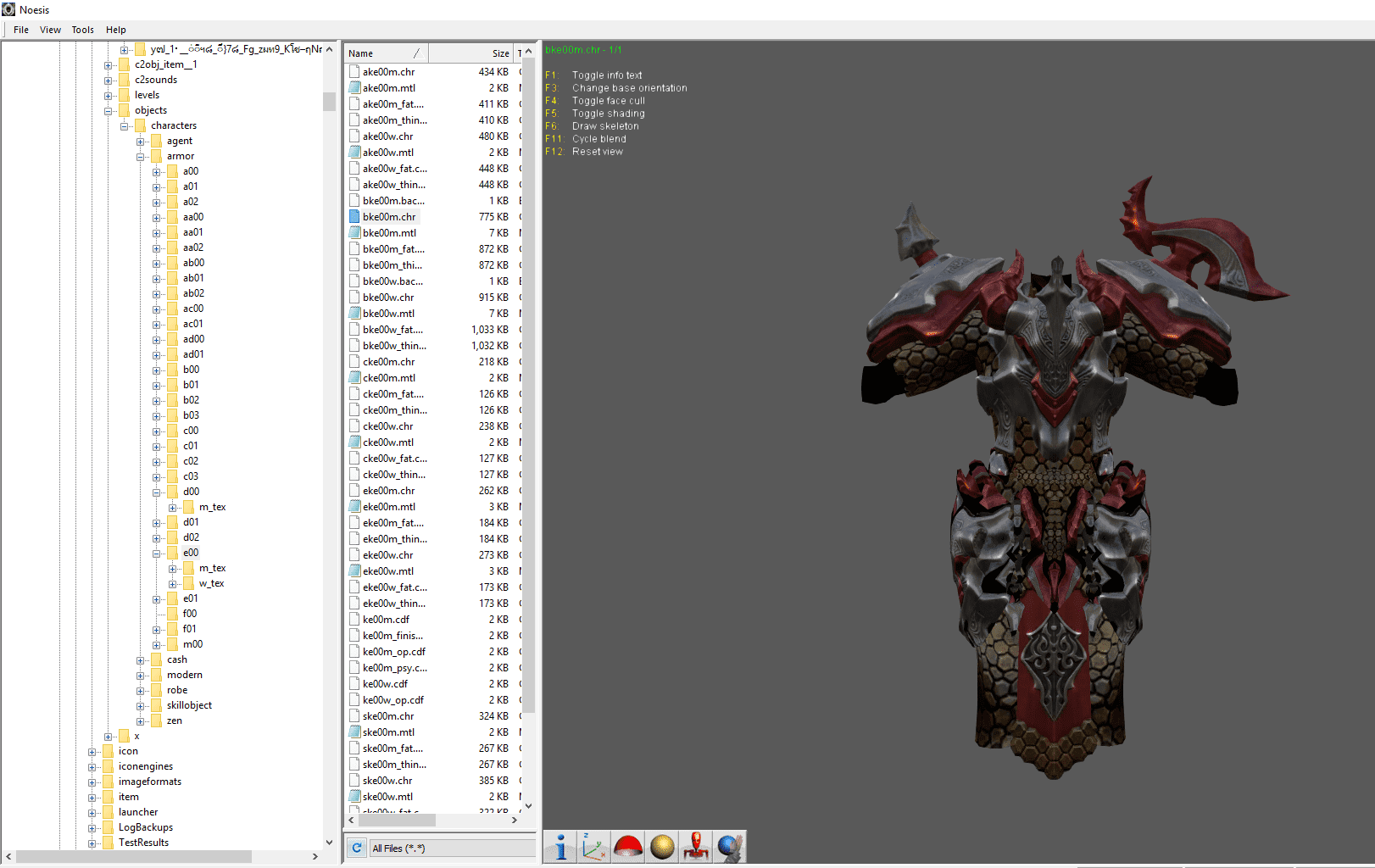Change base orientation via XYZ axis icon

click(594, 847)
